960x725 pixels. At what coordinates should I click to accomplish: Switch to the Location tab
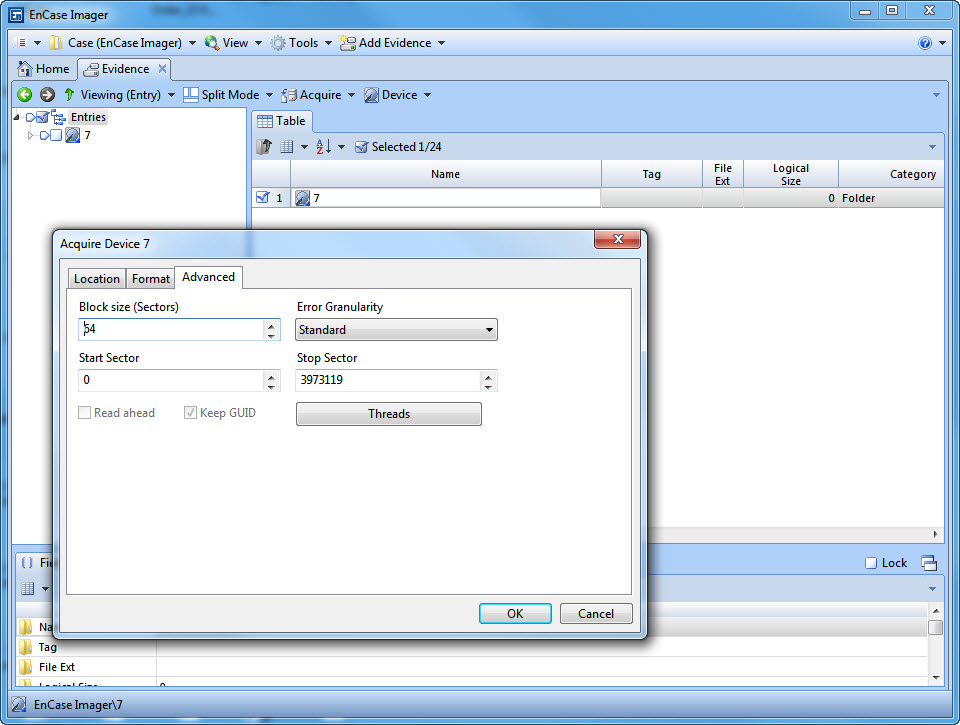coord(97,279)
